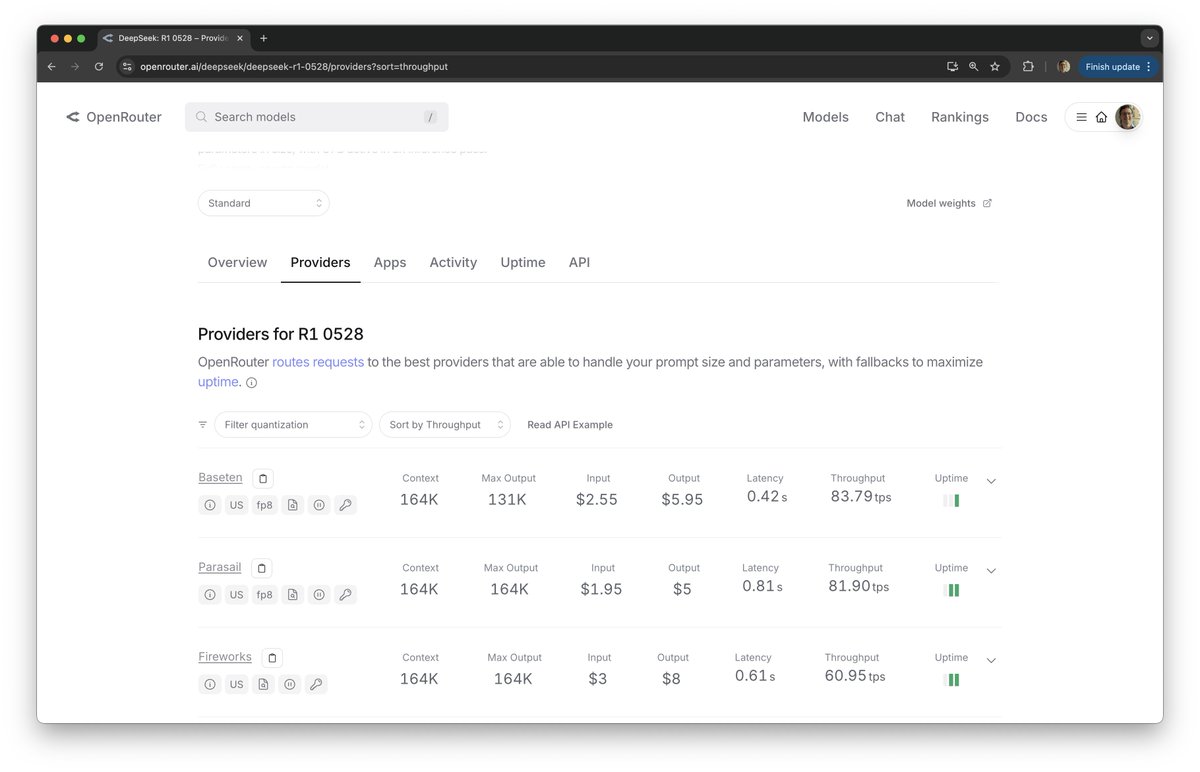
Task: Open Chrome extensions puzzle icon
Action: tap(1028, 67)
